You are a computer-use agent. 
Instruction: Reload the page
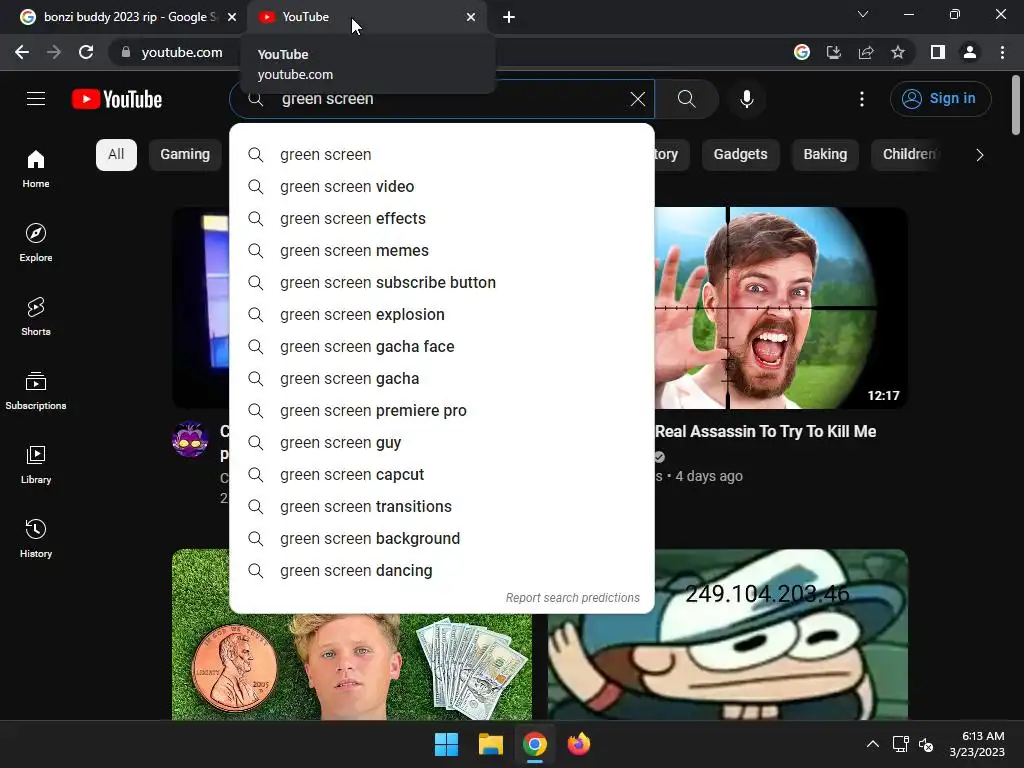[86, 52]
